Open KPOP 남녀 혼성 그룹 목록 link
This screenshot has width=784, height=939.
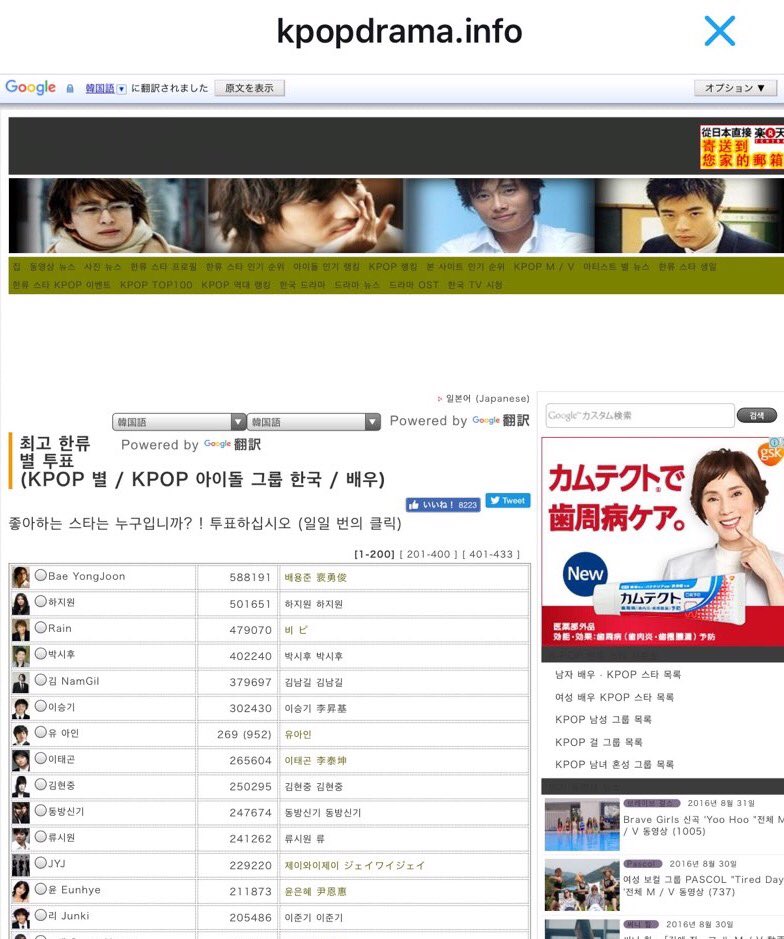615,764
